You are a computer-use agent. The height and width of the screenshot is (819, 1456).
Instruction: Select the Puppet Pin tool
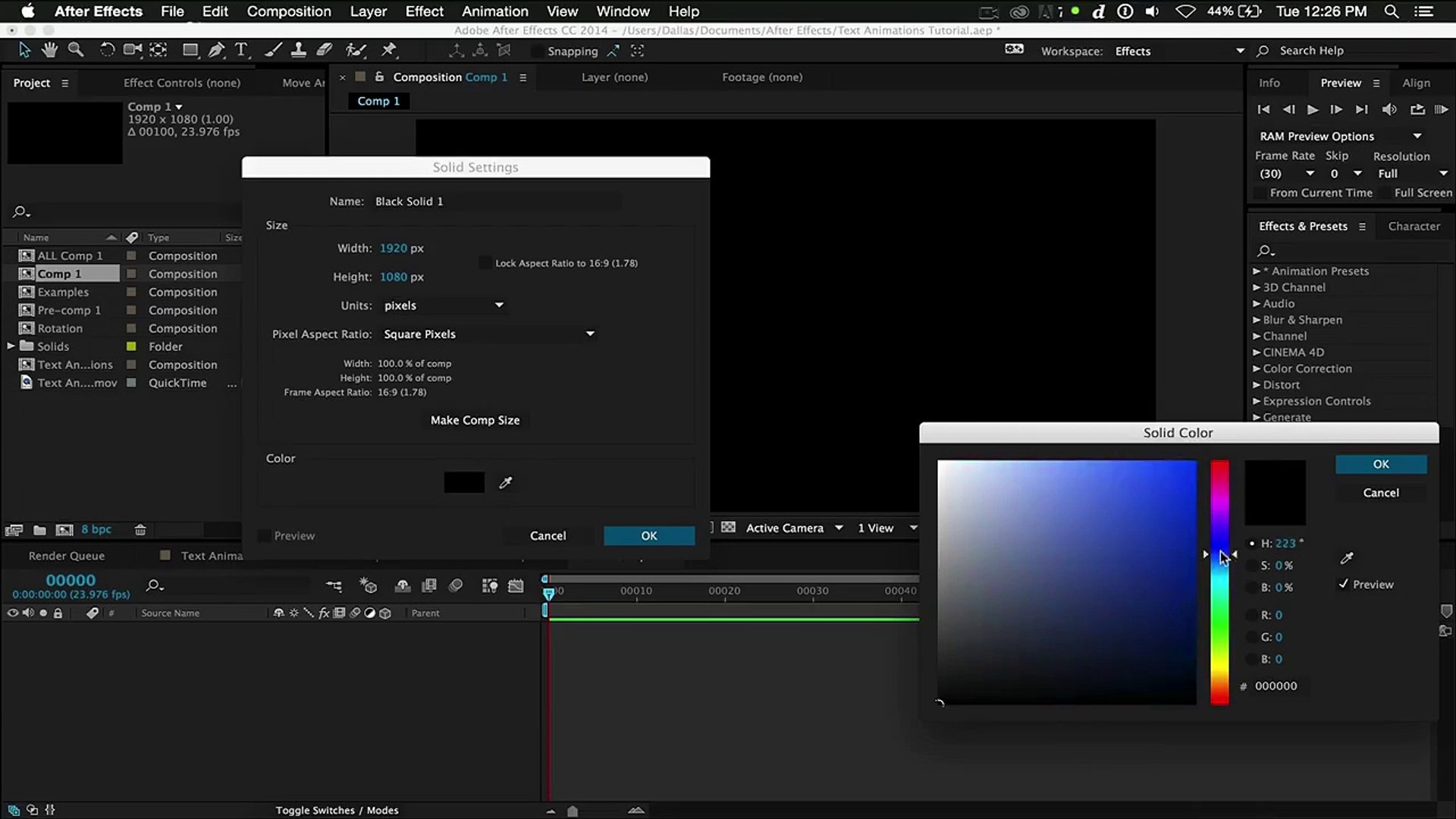tap(389, 50)
